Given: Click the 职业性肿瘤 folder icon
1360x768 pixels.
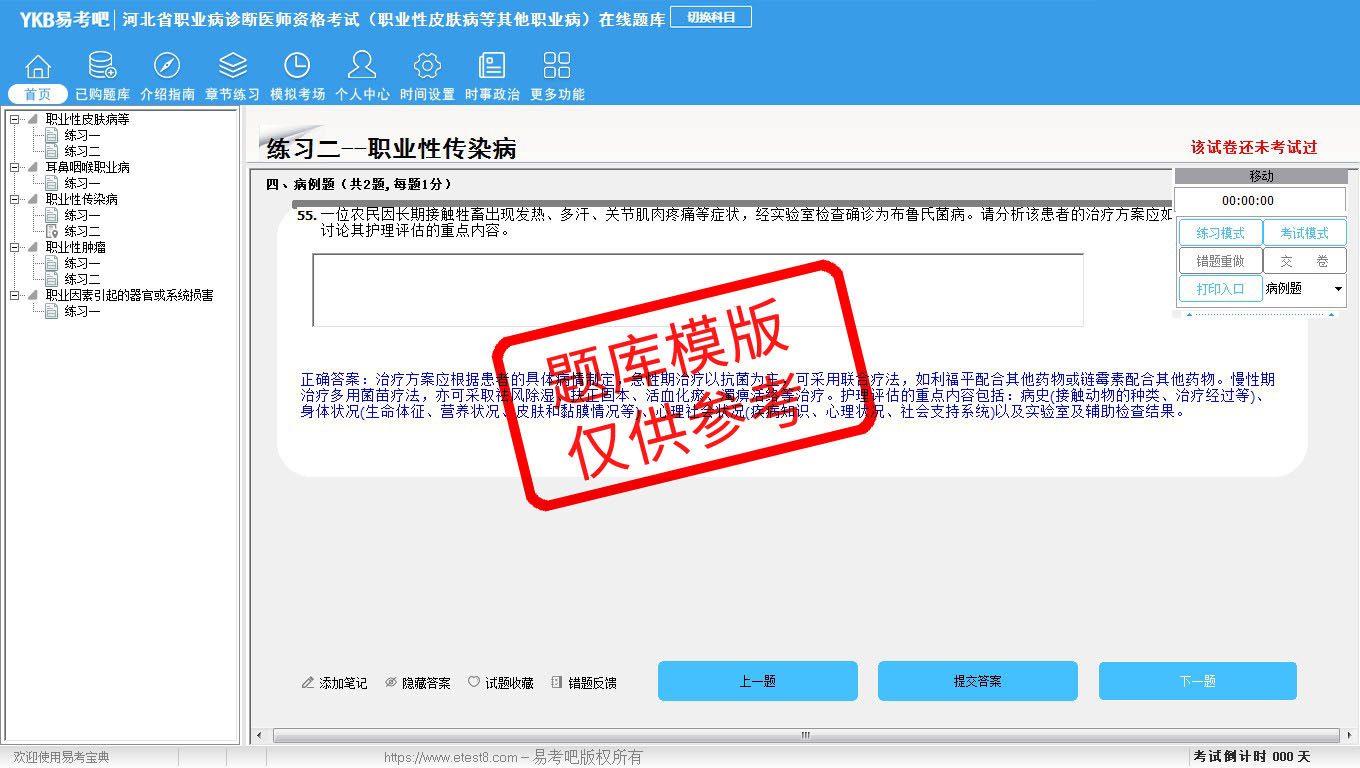Looking at the screenshot, I should 33,247.
